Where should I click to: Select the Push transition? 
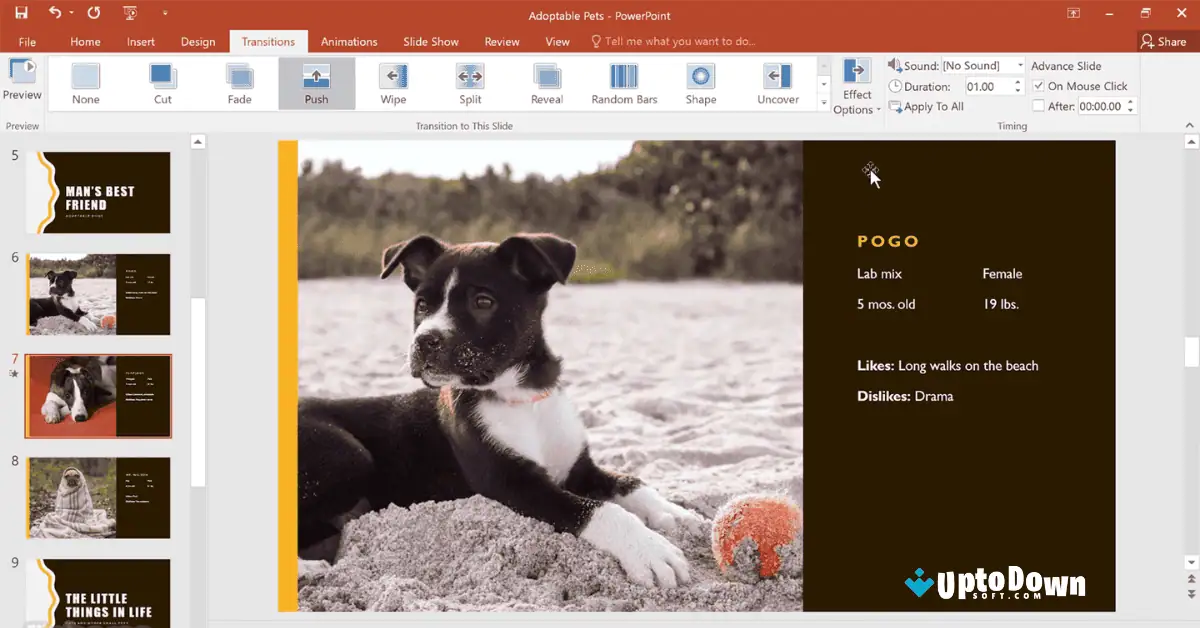point(316,84)
